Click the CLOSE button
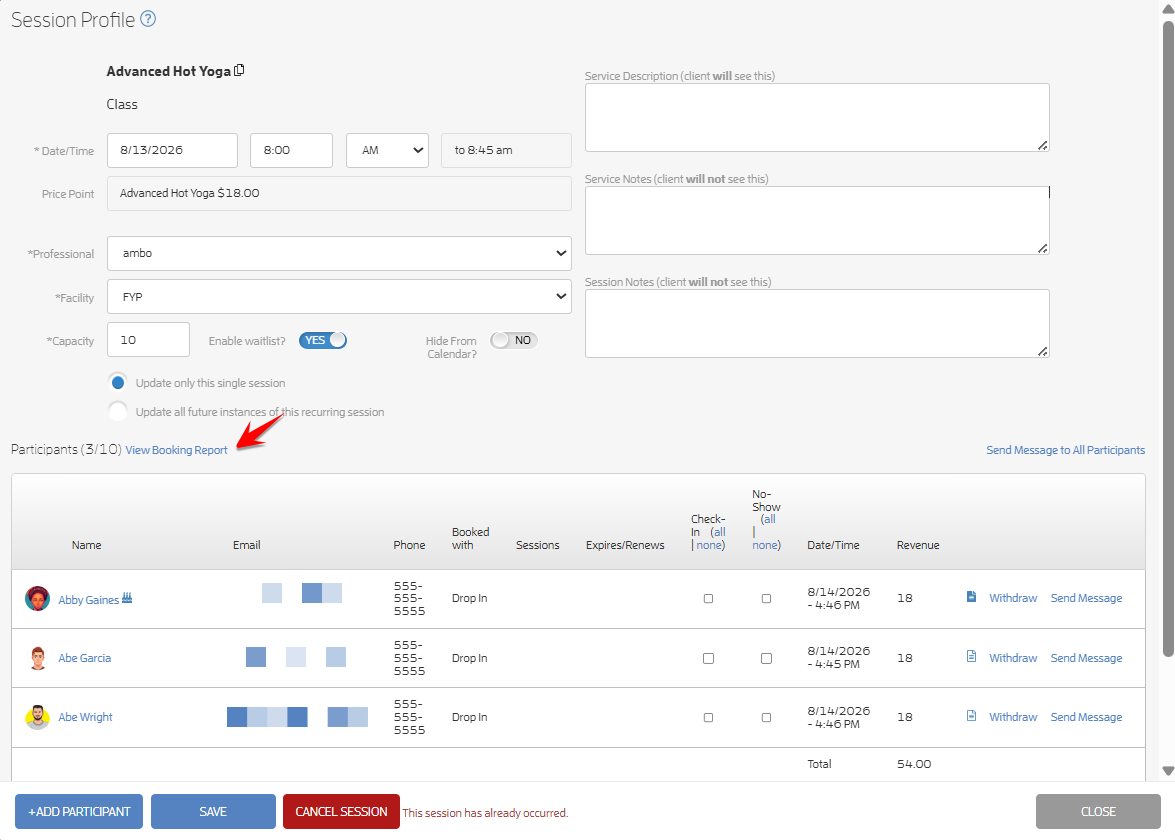 (1098, 812)
